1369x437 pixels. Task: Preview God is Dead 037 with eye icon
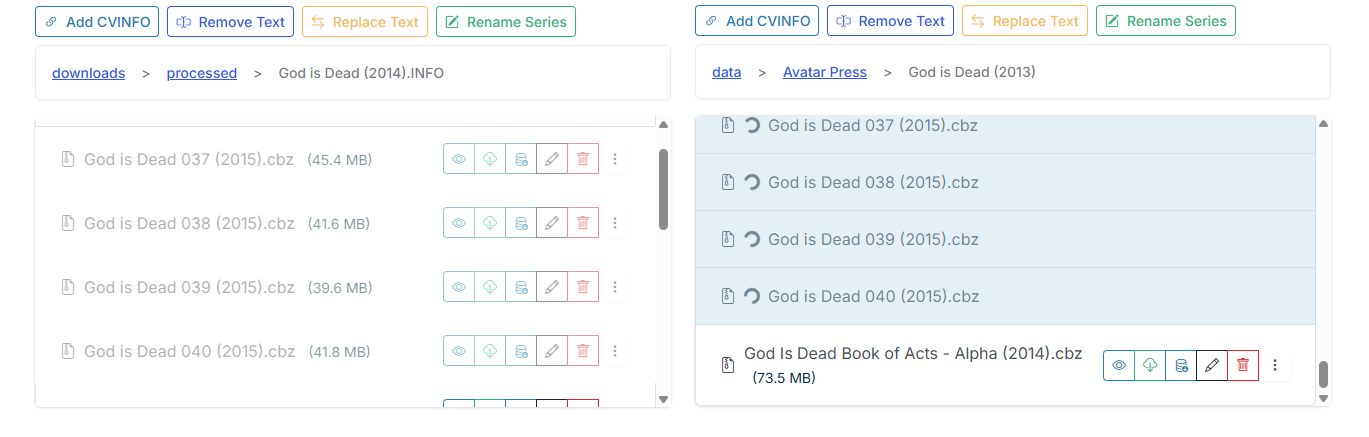tap(459, 159)
